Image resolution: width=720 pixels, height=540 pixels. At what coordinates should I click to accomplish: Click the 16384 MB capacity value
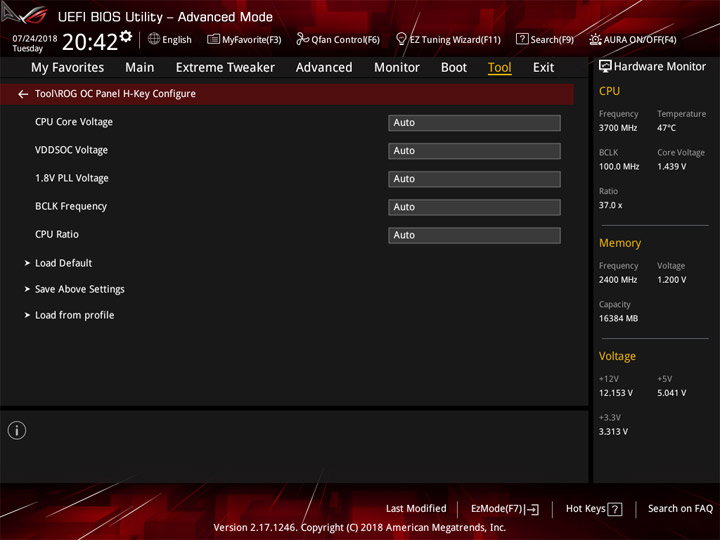[618, 318]
